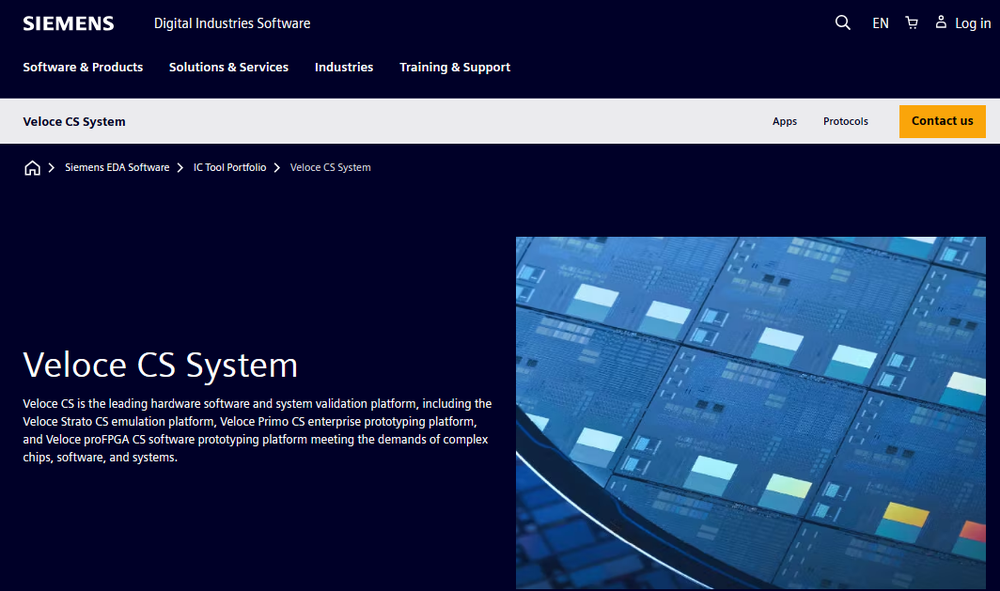The height and width of the screenshot is (591, 1000).
Task: Click Log in link
Action: 973,24
